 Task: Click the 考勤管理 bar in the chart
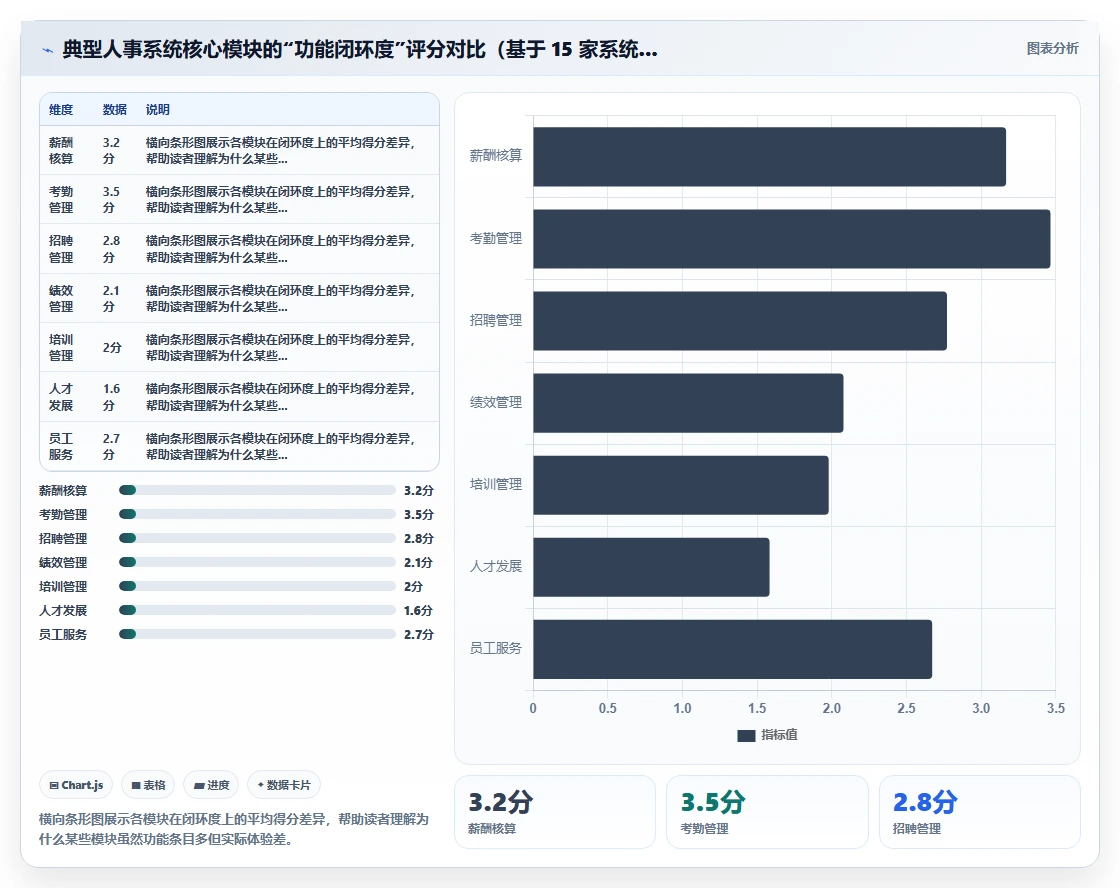(x=791, y=239)
